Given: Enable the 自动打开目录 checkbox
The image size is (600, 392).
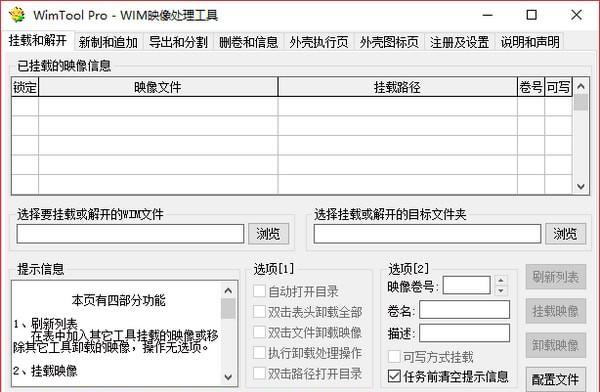Looking at the screenshot, I should 259,291.
